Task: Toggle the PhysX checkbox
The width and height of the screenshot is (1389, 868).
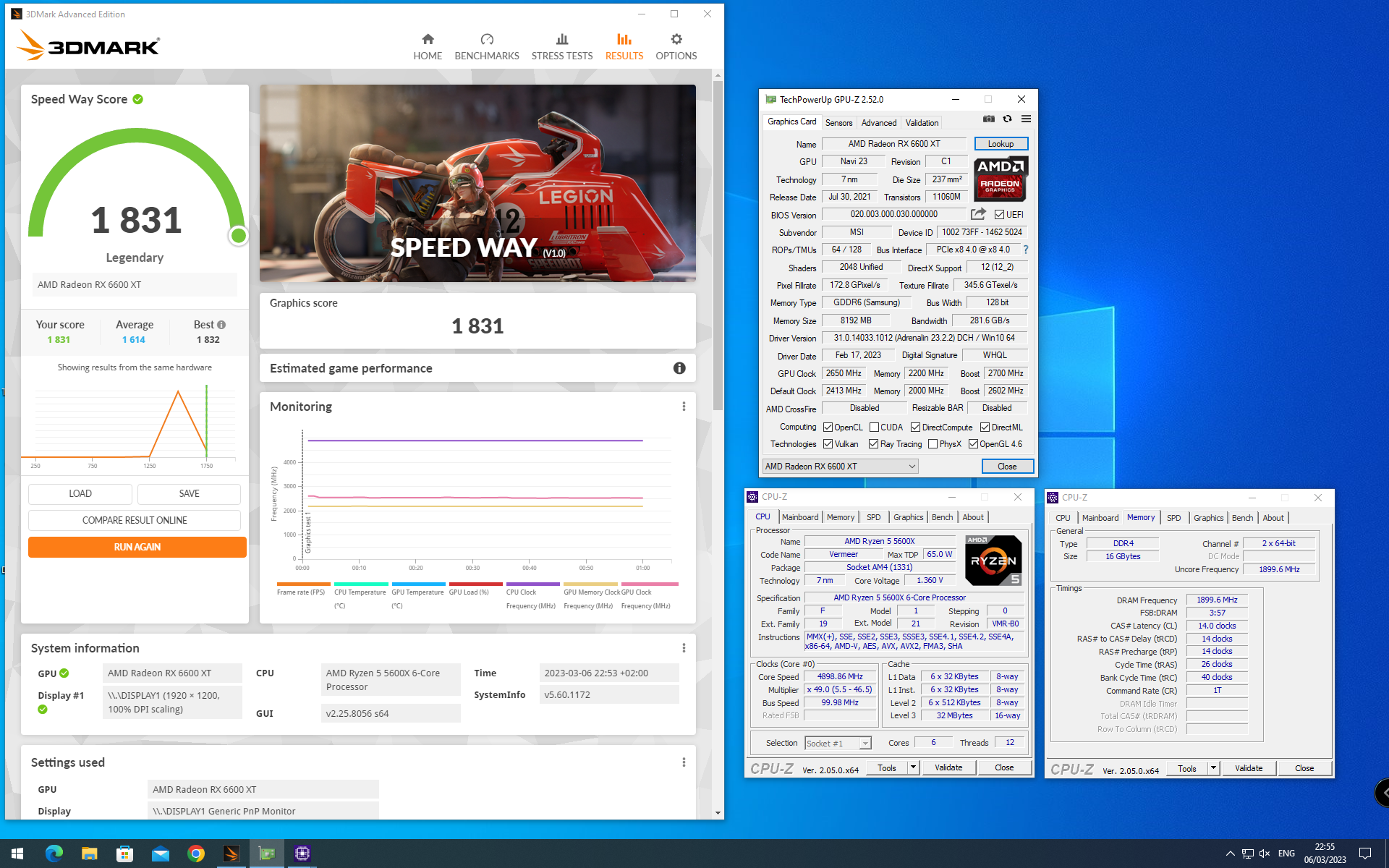Action: click(x=933, y=444)
